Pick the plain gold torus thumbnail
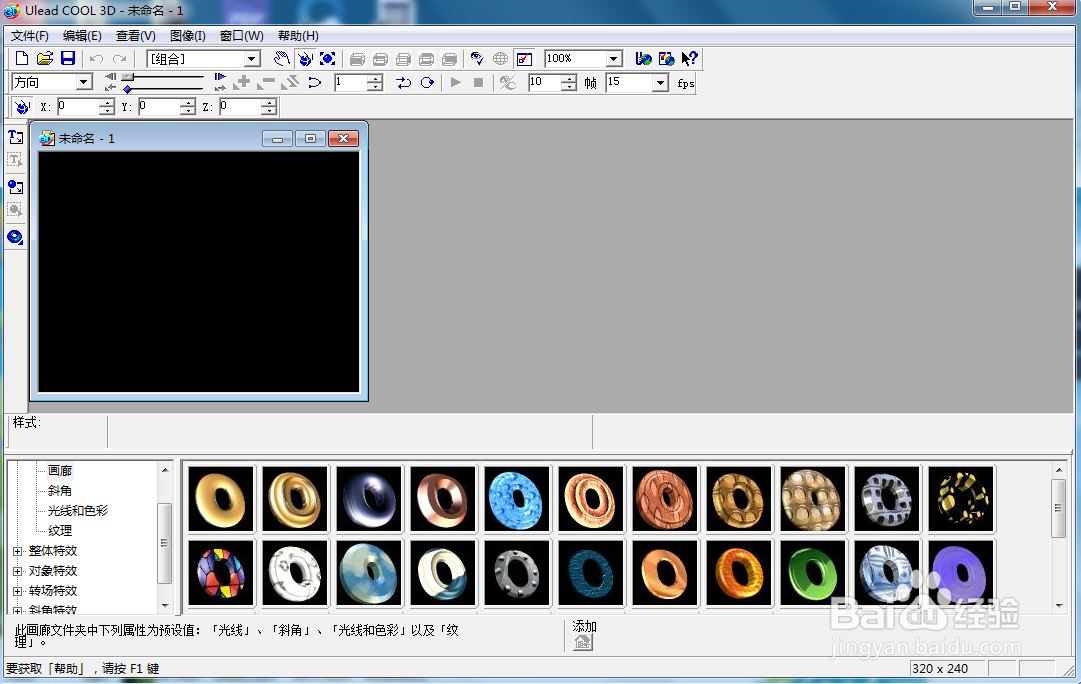Viewport: 1081px width, 684px height. 221,499
